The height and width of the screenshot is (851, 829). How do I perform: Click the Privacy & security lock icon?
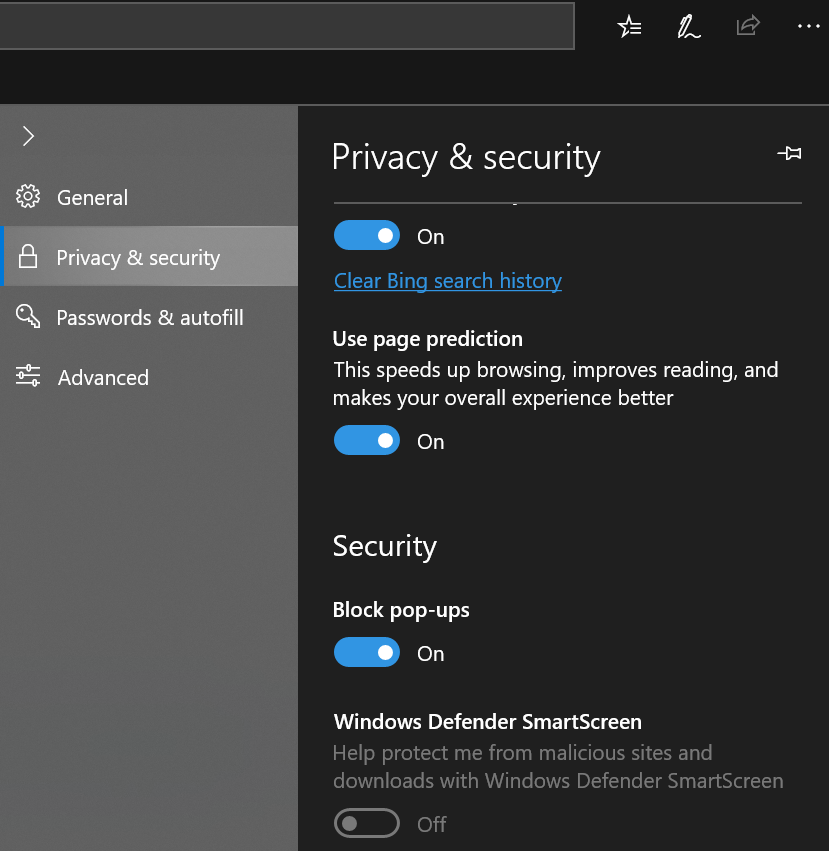click(x=27, y=257)
